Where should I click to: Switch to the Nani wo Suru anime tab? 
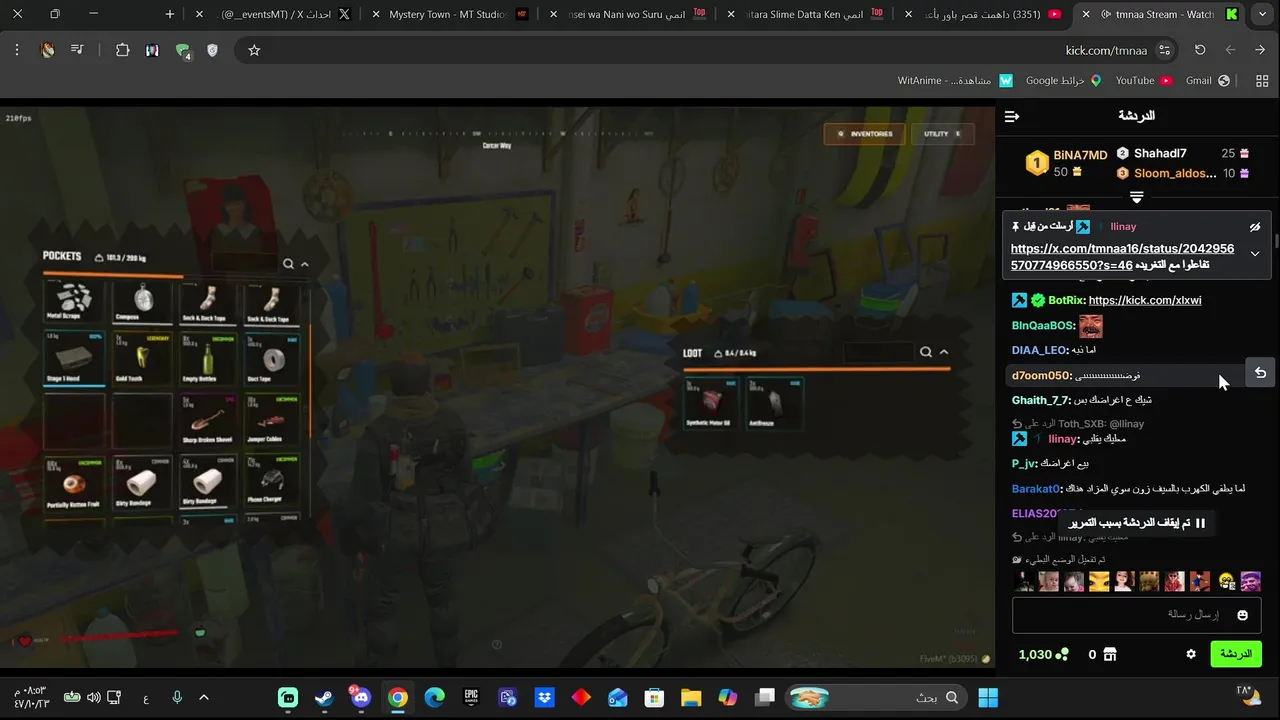click(628, 14)
